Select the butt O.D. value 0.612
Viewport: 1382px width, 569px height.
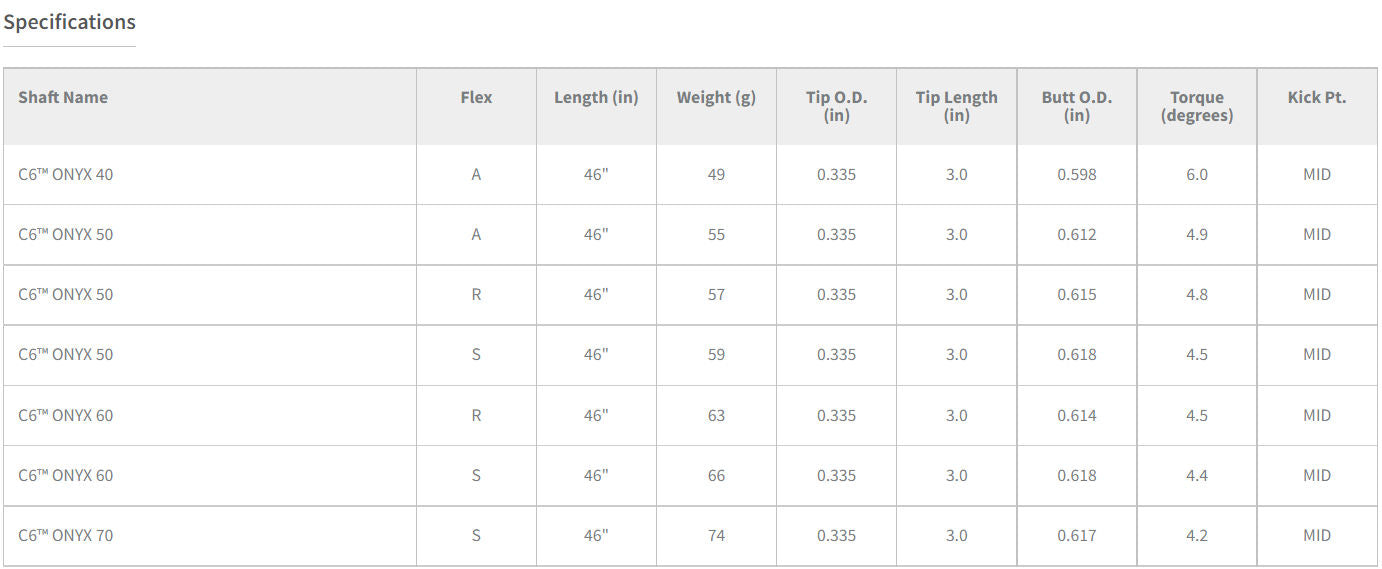1076,234
